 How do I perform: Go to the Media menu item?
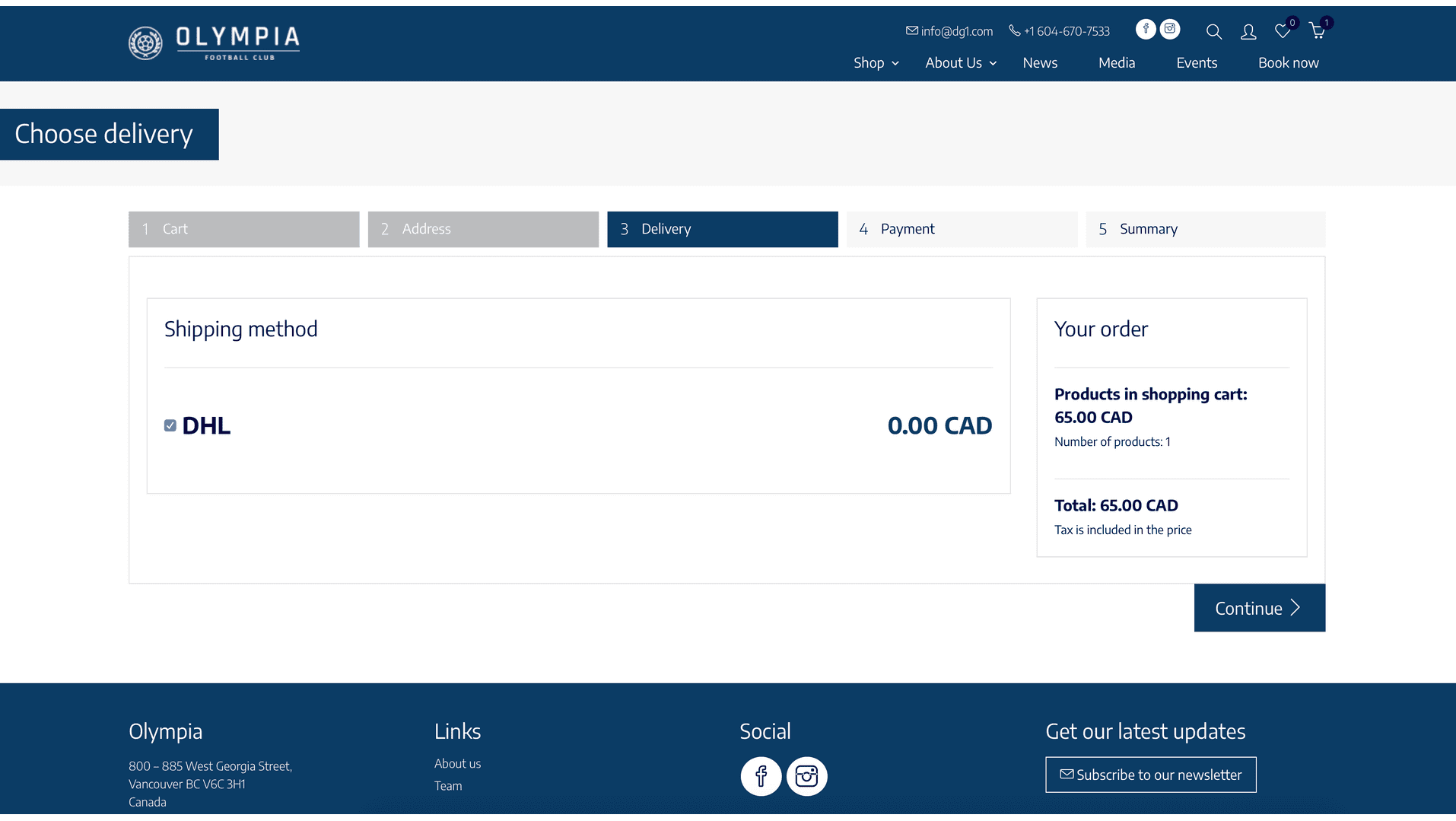1117,63
